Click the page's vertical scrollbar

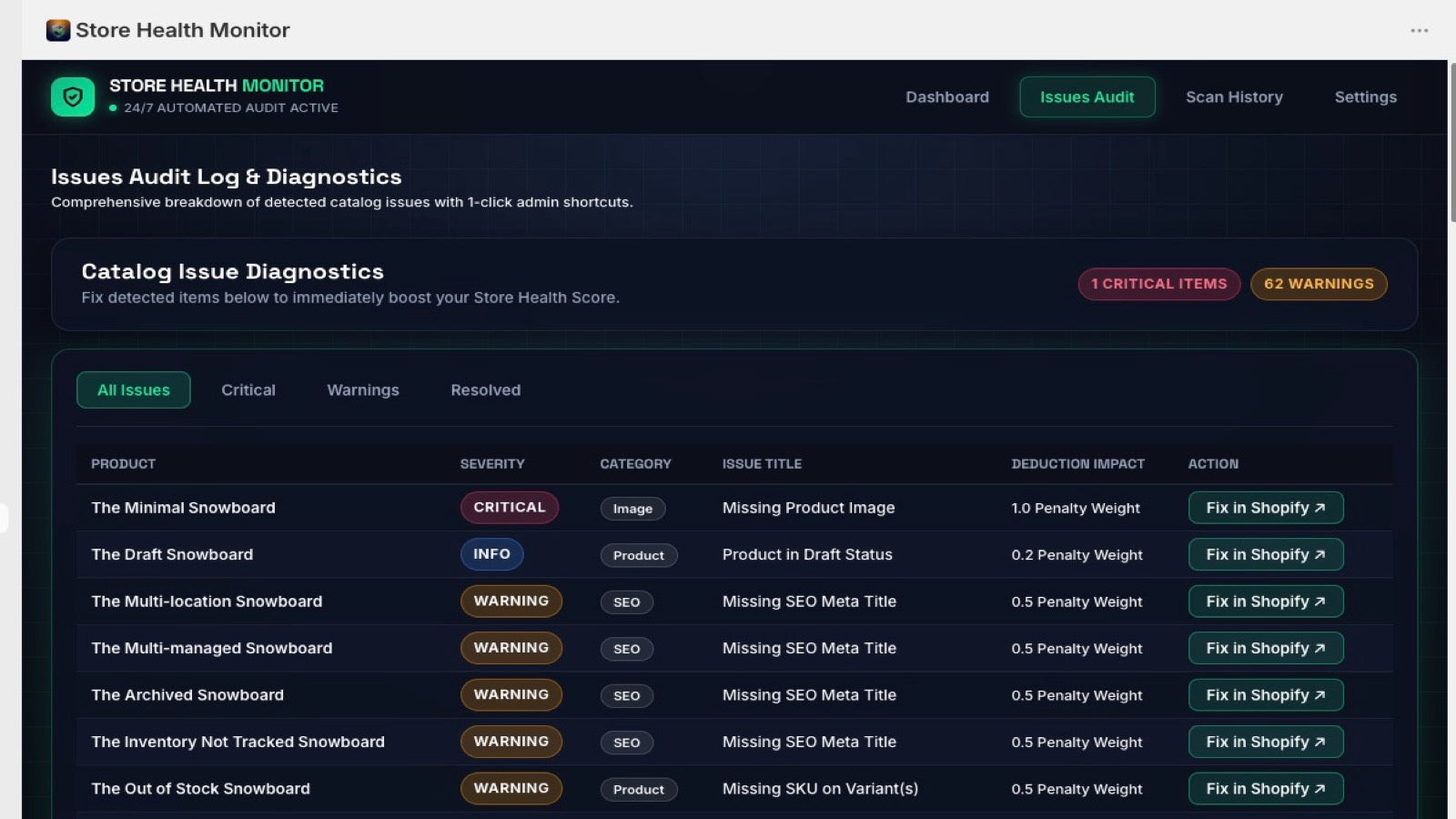(1451, 142)
